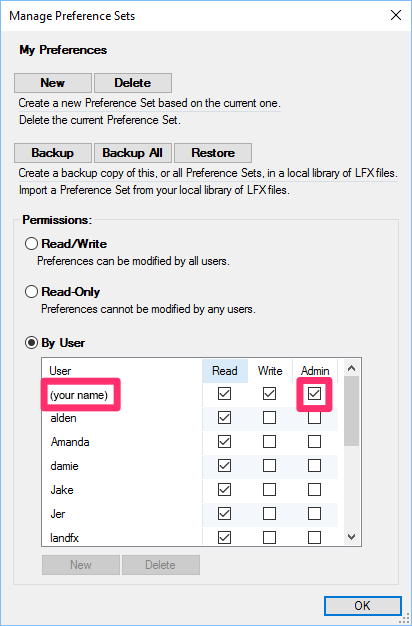Click the Admin column header
This screenshot has height=626, width=412.
click(315, 371)
